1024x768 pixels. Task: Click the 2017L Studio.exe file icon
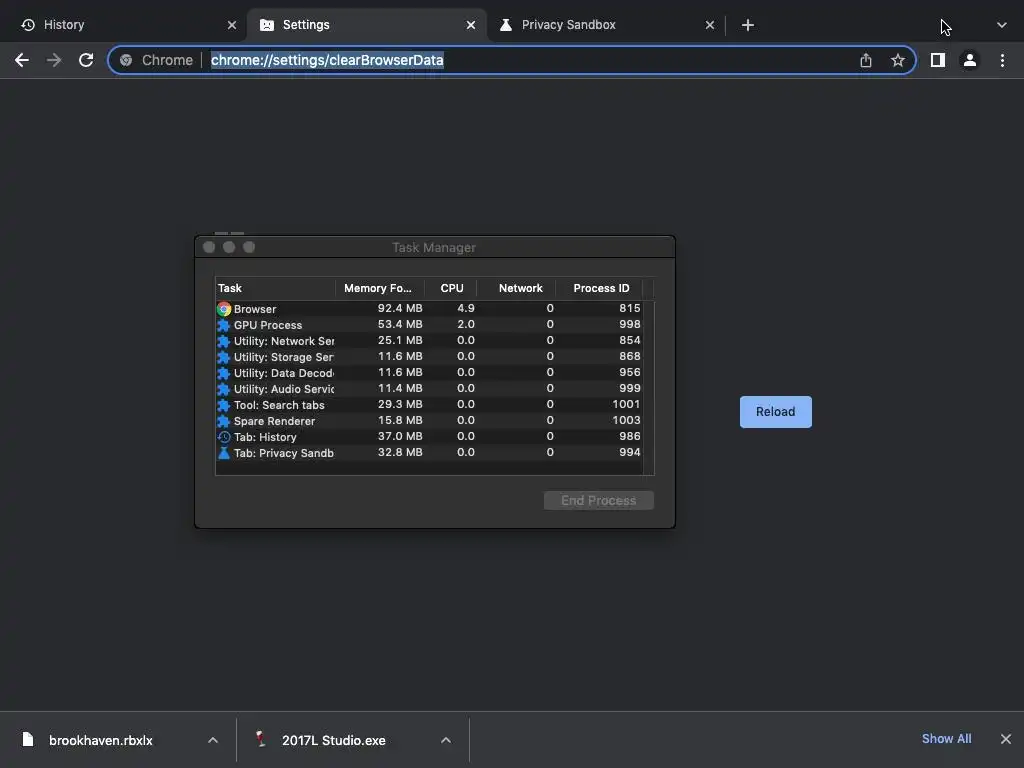(x=261, y=739)
